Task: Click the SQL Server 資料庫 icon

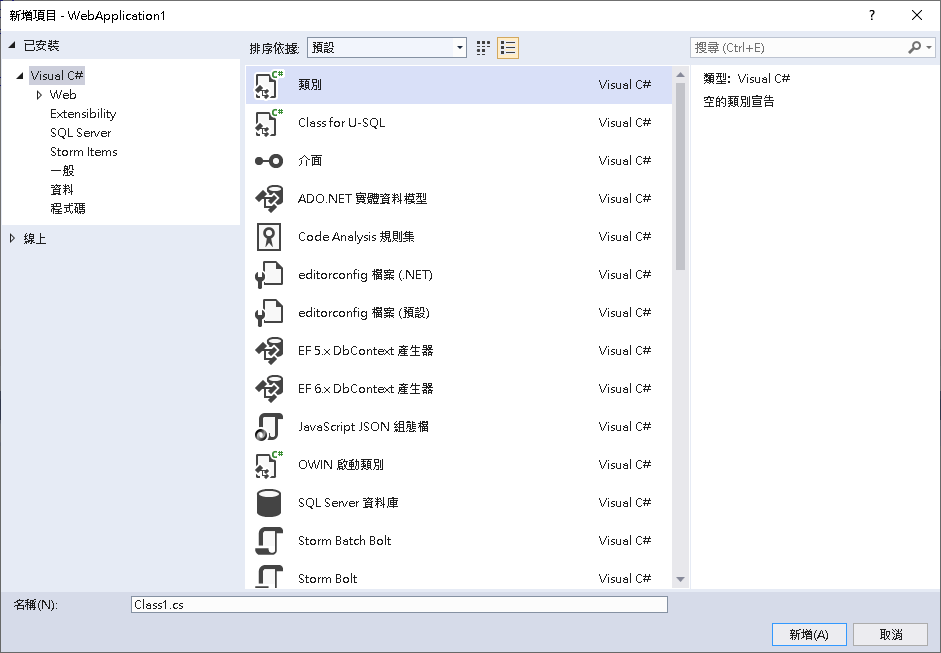Action: pos(269,503)
